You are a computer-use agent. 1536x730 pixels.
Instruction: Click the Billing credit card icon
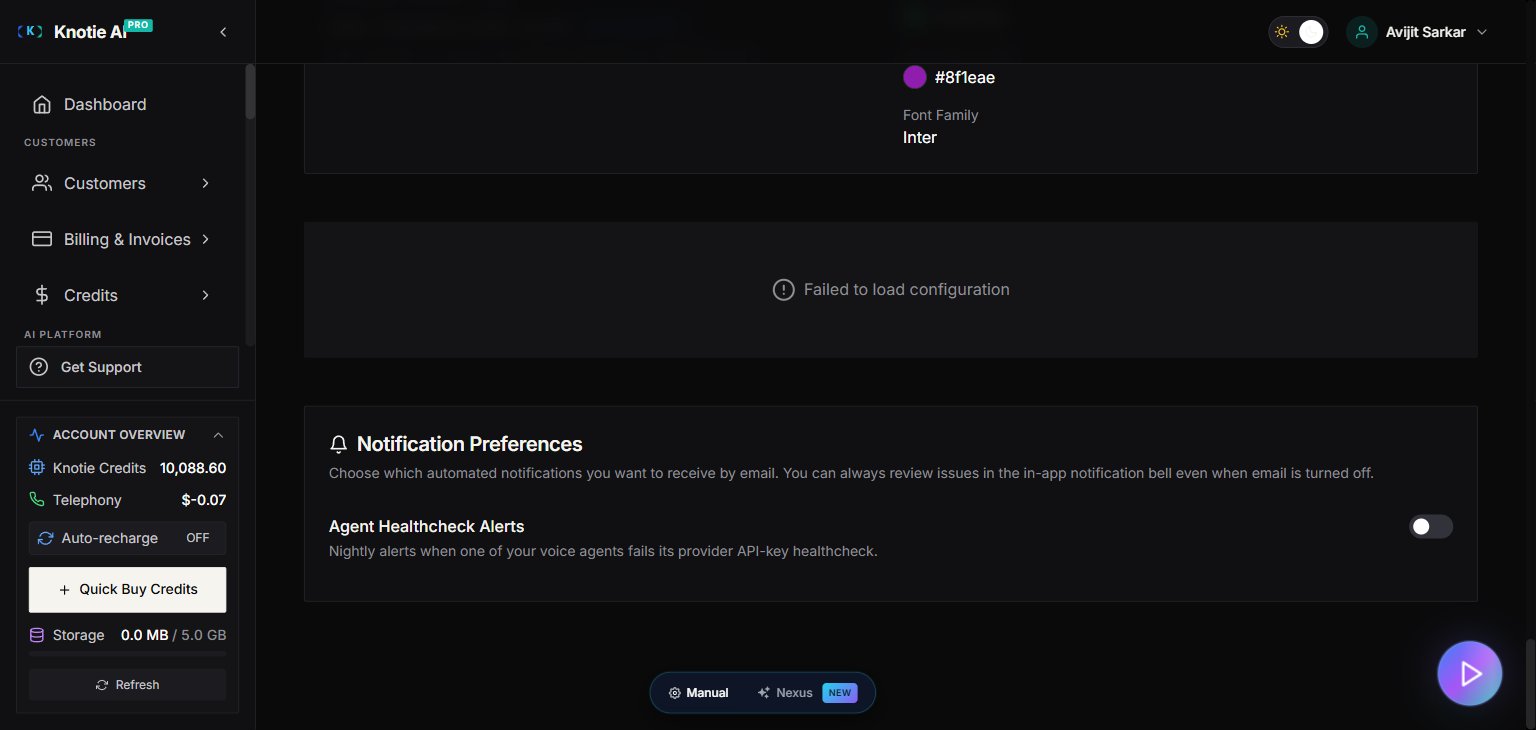click(x=42, y=239)
